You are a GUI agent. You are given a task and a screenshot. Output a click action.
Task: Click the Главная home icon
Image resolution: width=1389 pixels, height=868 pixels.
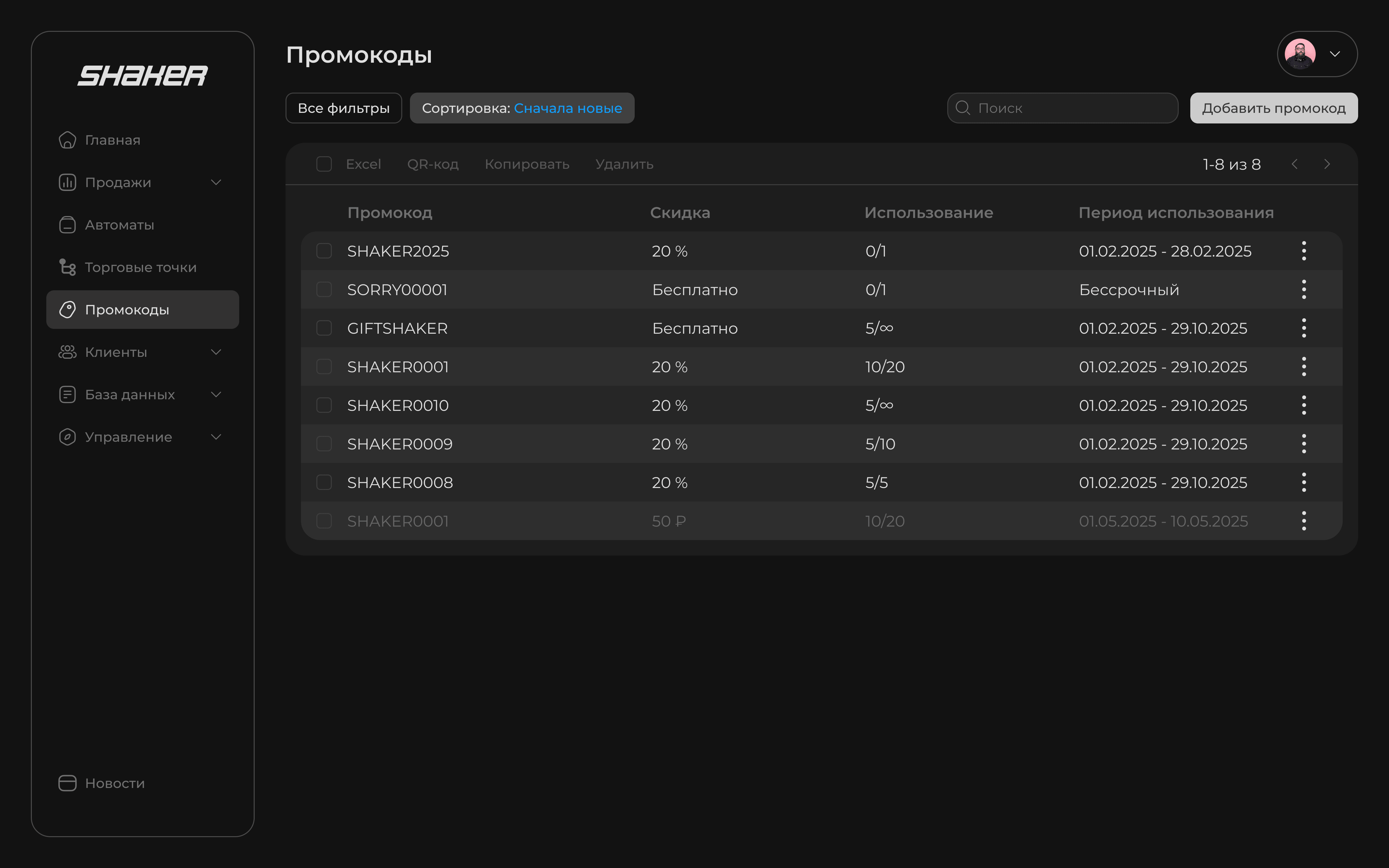point(67,140)
